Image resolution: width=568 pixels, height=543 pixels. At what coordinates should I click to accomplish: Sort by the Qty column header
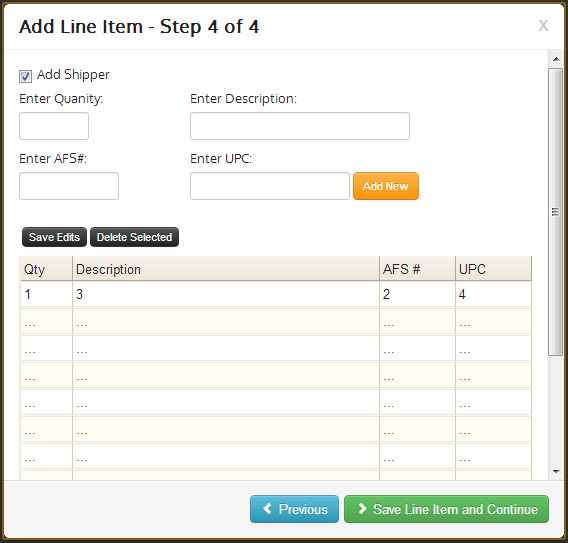pos(46,269)
